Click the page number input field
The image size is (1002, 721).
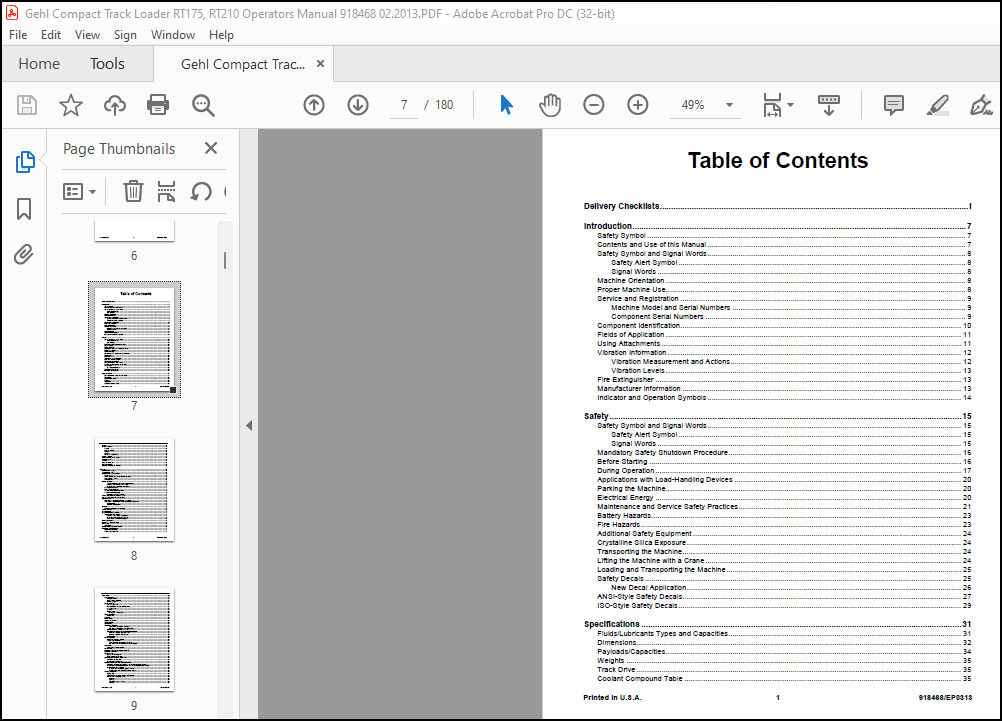(404, 105)
